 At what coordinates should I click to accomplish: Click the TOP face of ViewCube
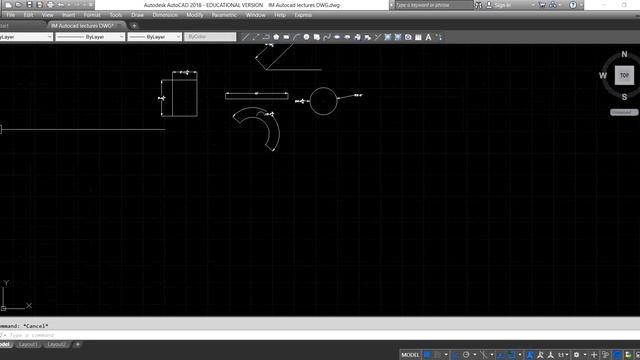pos(624,76)
